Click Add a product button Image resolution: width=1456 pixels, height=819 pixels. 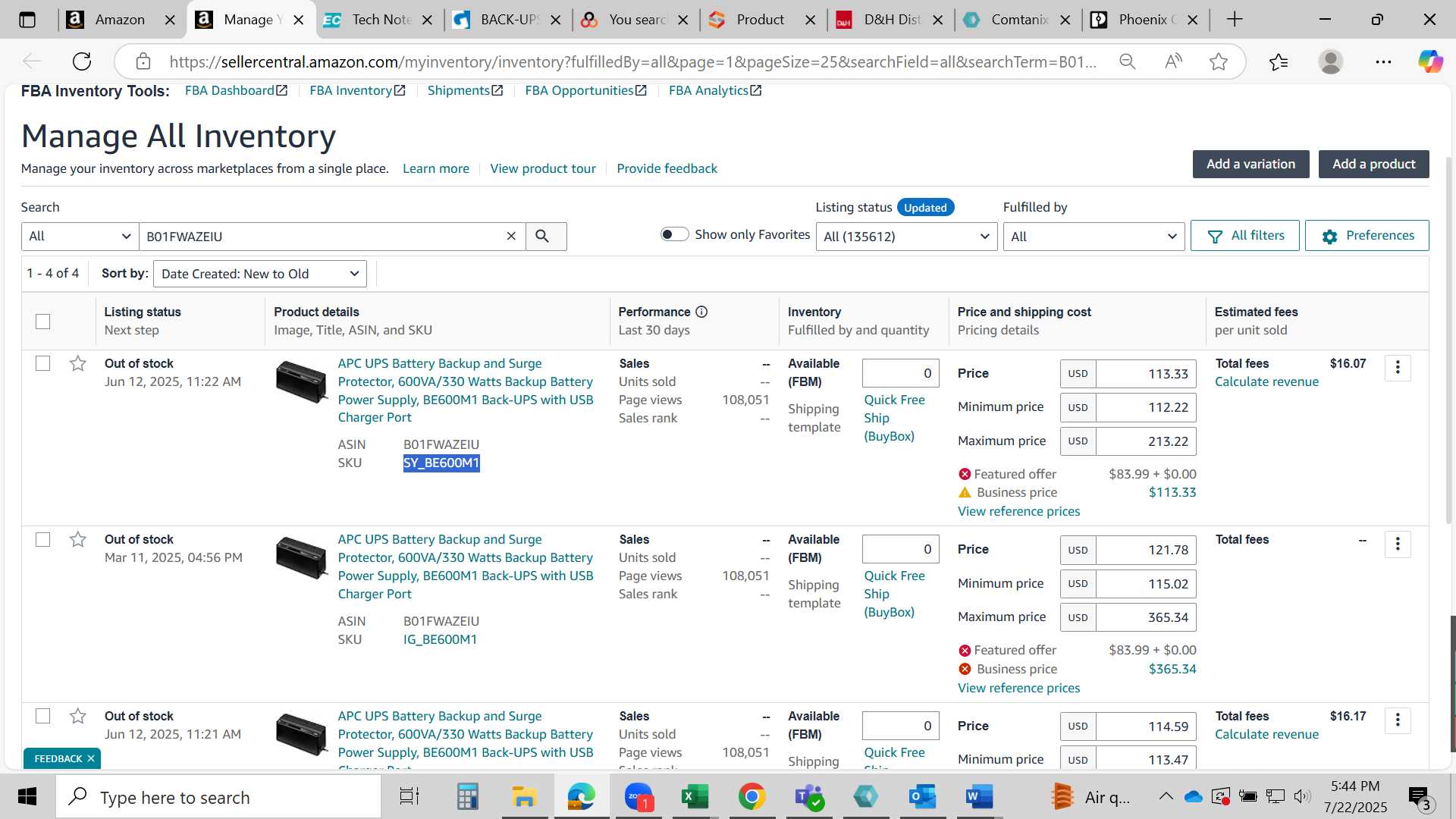(x=1373, y=164)
